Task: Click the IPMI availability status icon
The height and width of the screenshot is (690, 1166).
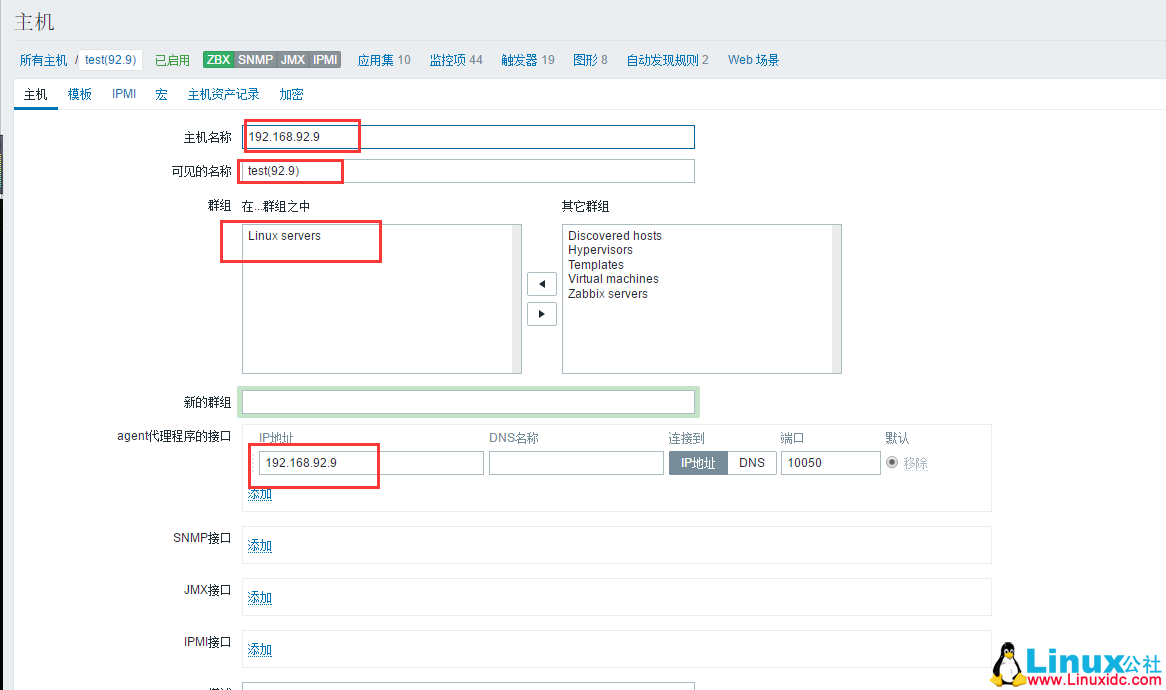Action: (323, 59)
